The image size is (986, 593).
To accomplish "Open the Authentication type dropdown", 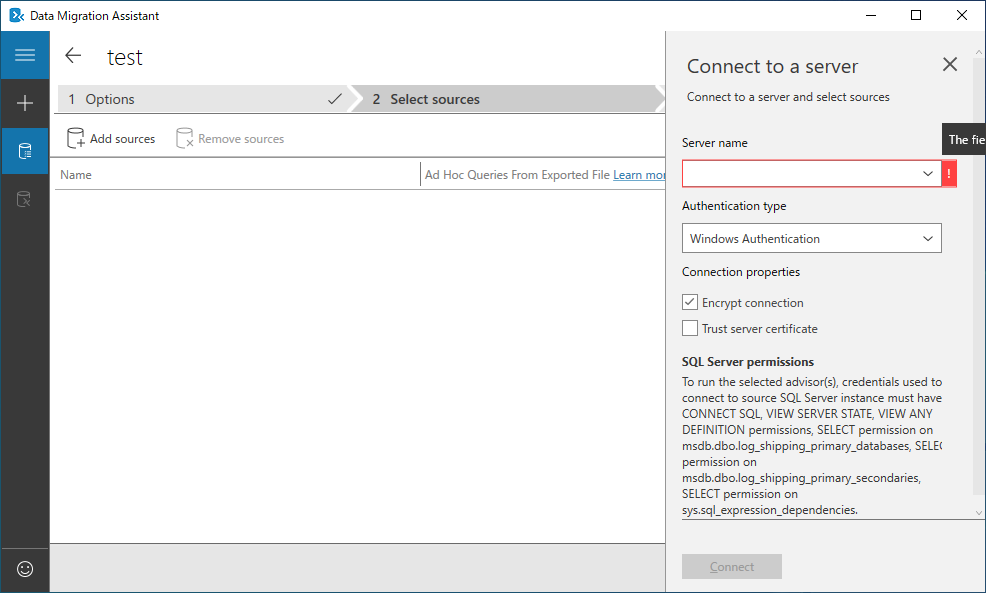I will [812, 238].
